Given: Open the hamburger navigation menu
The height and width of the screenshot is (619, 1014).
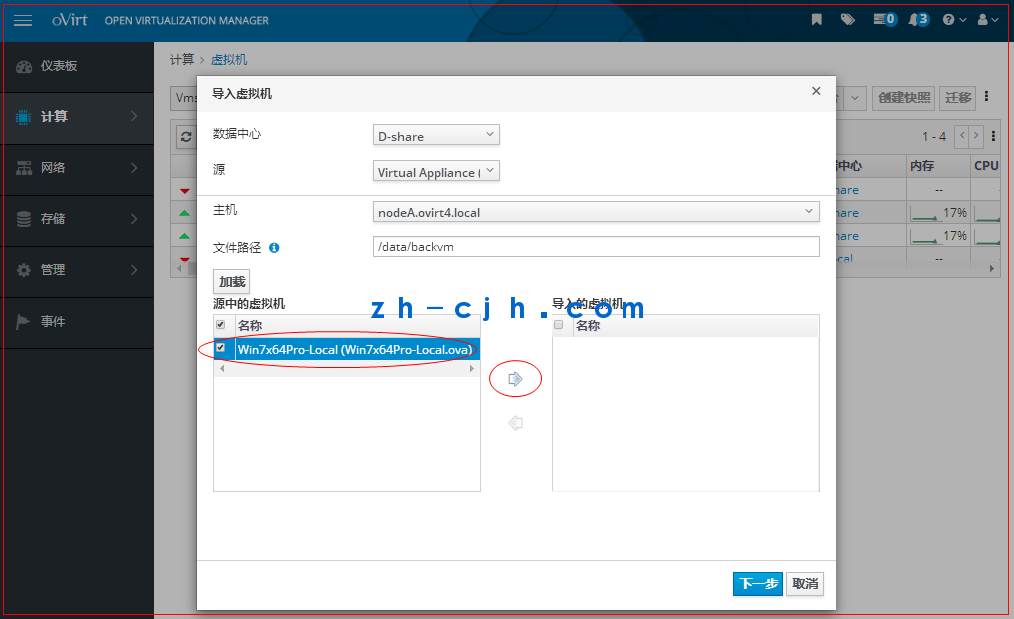Looking at the screenshot, I should [x=23, y=20].
